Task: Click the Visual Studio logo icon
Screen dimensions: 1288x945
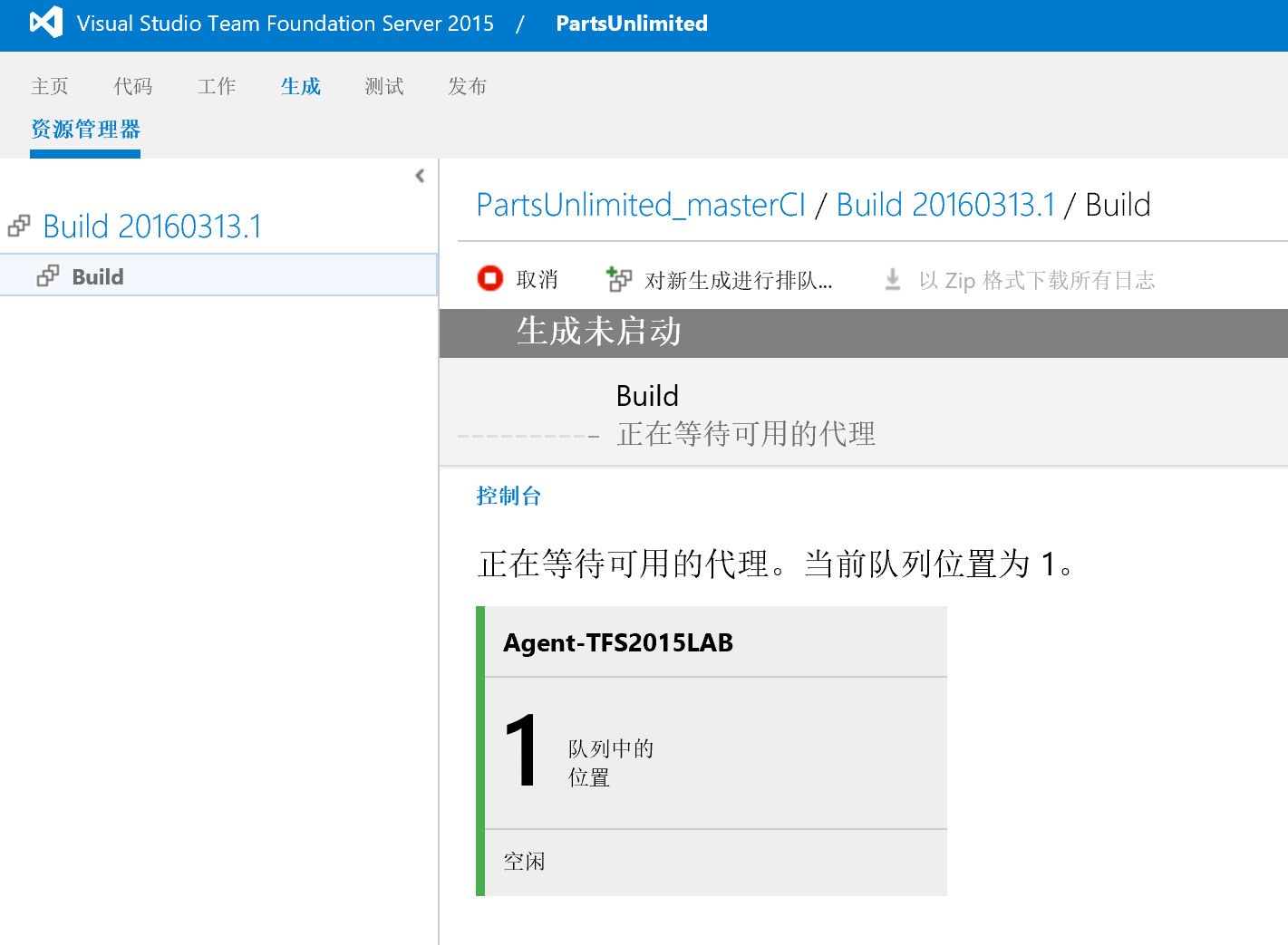Action: (46, 23)
